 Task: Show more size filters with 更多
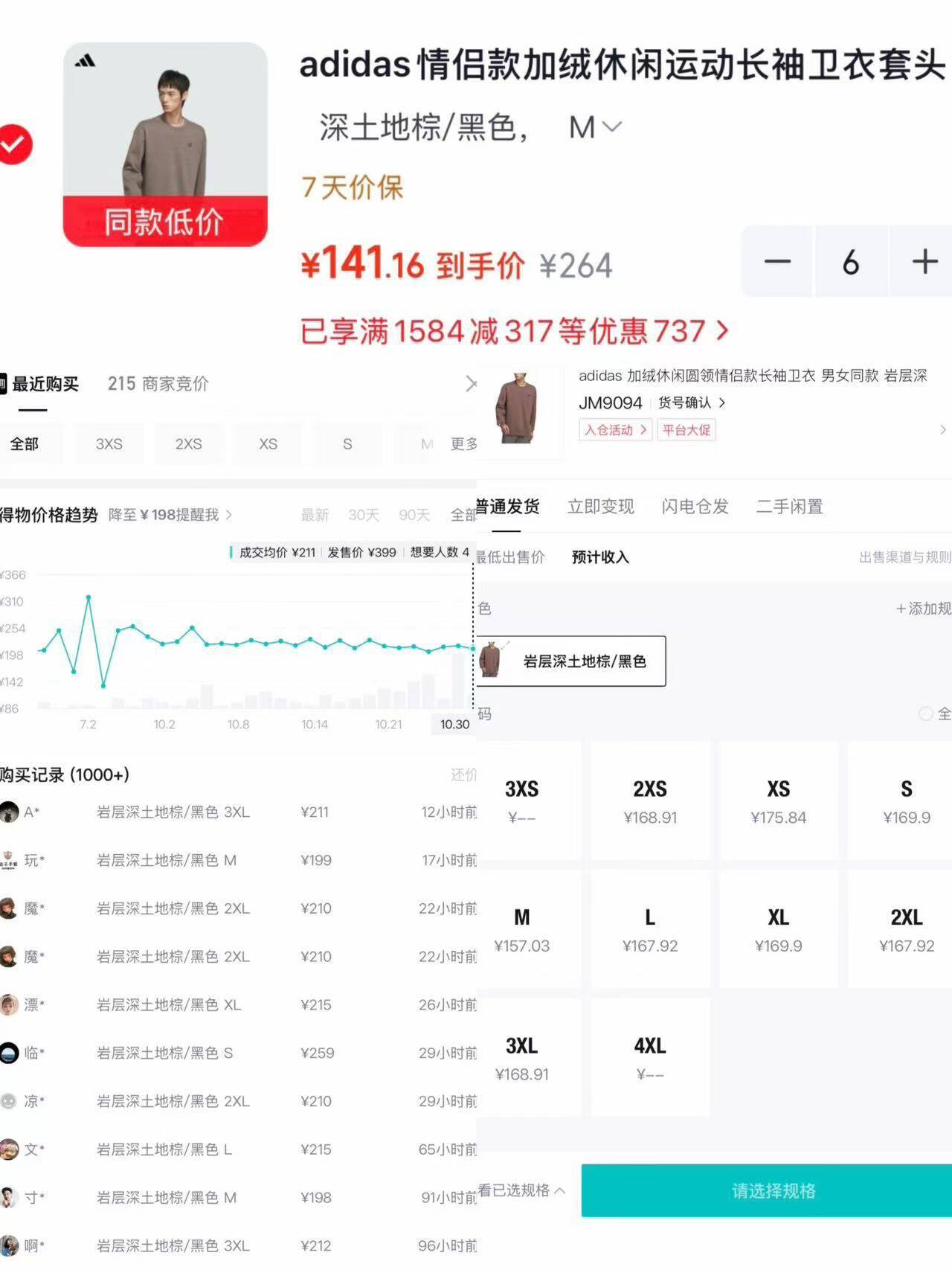[463, 444]
